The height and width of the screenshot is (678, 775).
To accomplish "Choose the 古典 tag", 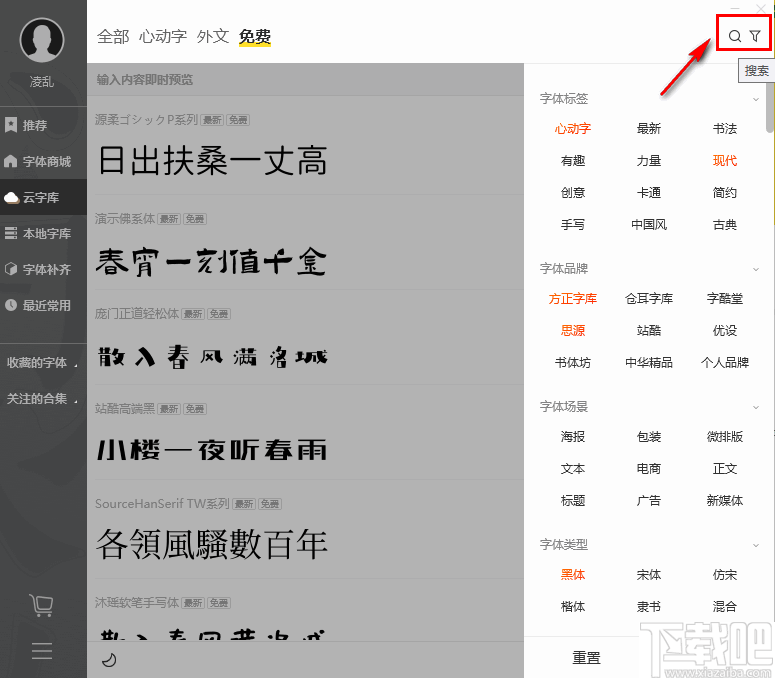I will click(x=725, y=225).
